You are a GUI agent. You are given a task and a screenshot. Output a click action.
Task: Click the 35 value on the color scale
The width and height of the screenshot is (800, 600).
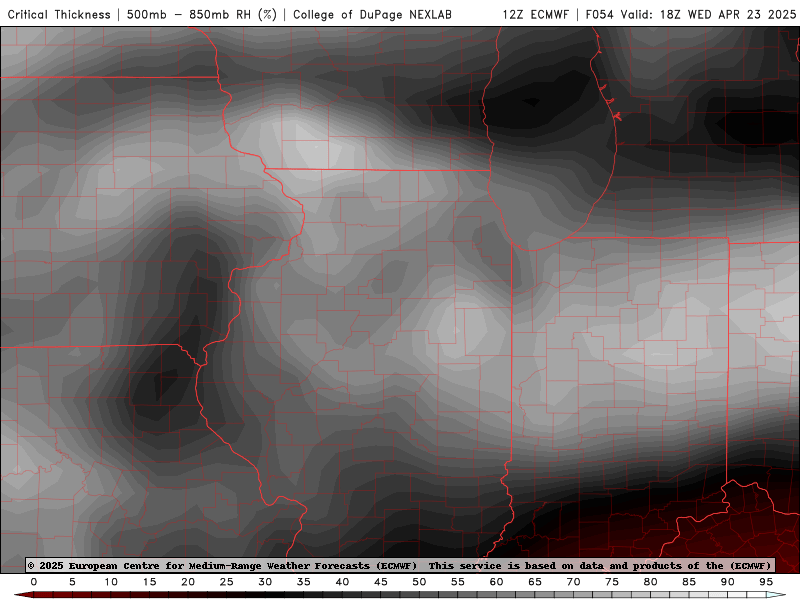tap(304, 582)
